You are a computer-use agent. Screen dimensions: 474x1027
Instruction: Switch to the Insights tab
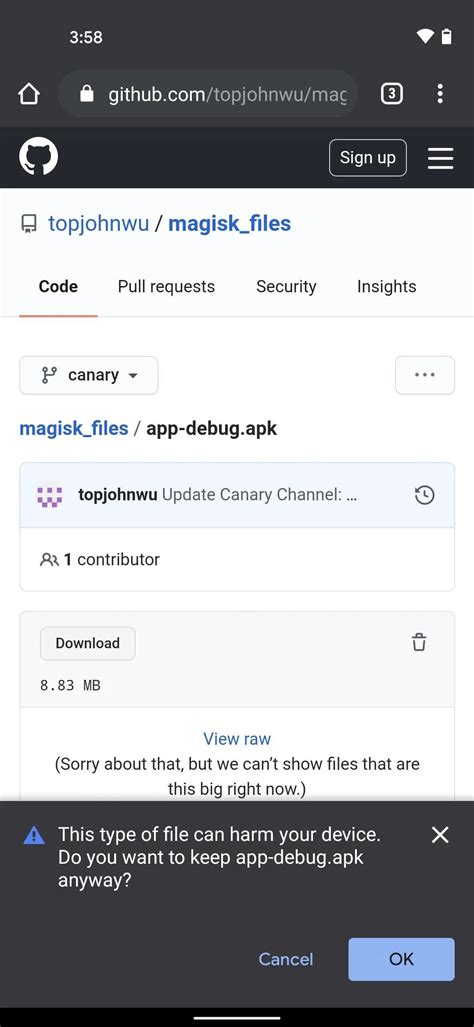(x=386, y=286)
